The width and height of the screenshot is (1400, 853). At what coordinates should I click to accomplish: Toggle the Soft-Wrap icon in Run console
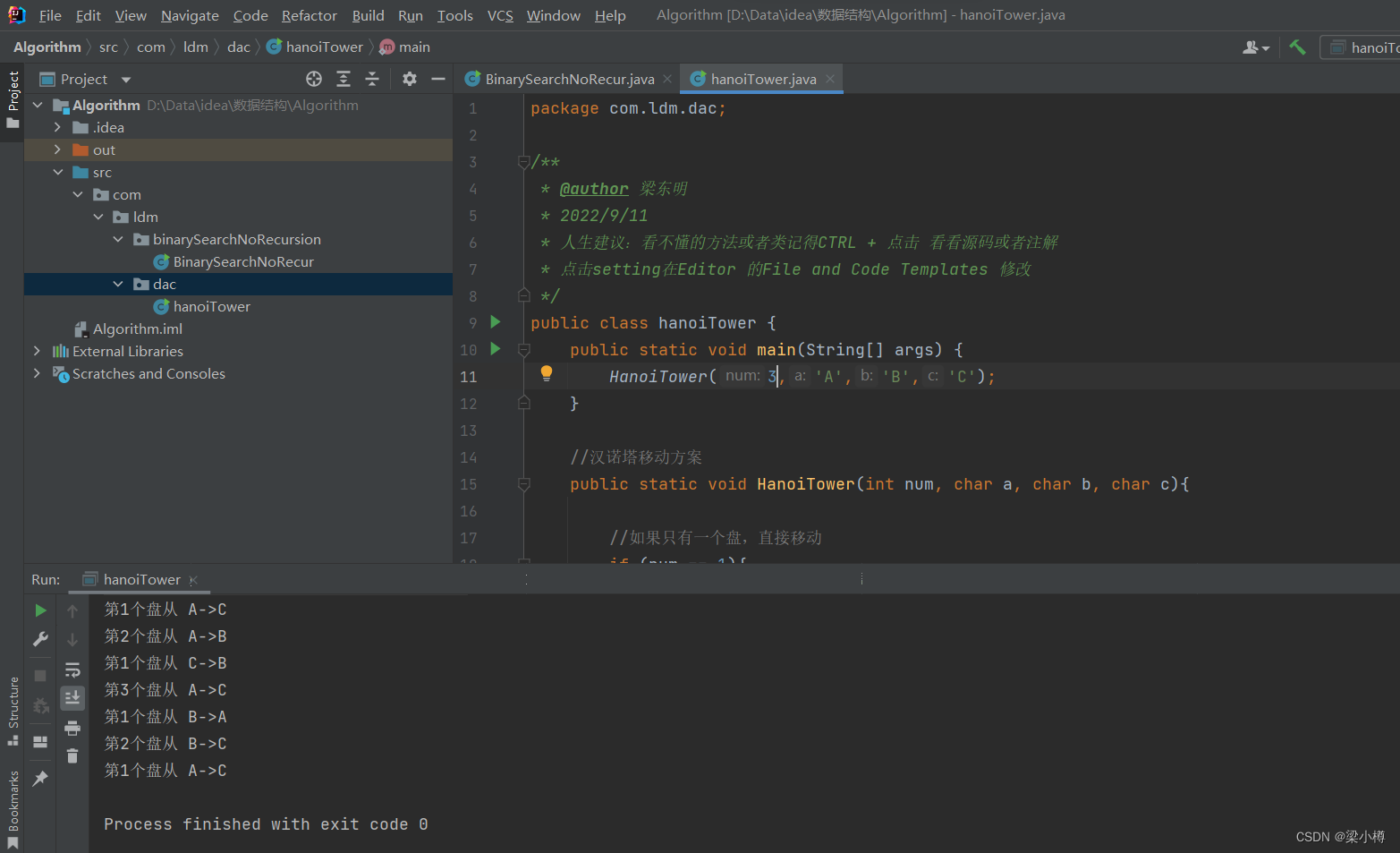(x=72, y=670)
